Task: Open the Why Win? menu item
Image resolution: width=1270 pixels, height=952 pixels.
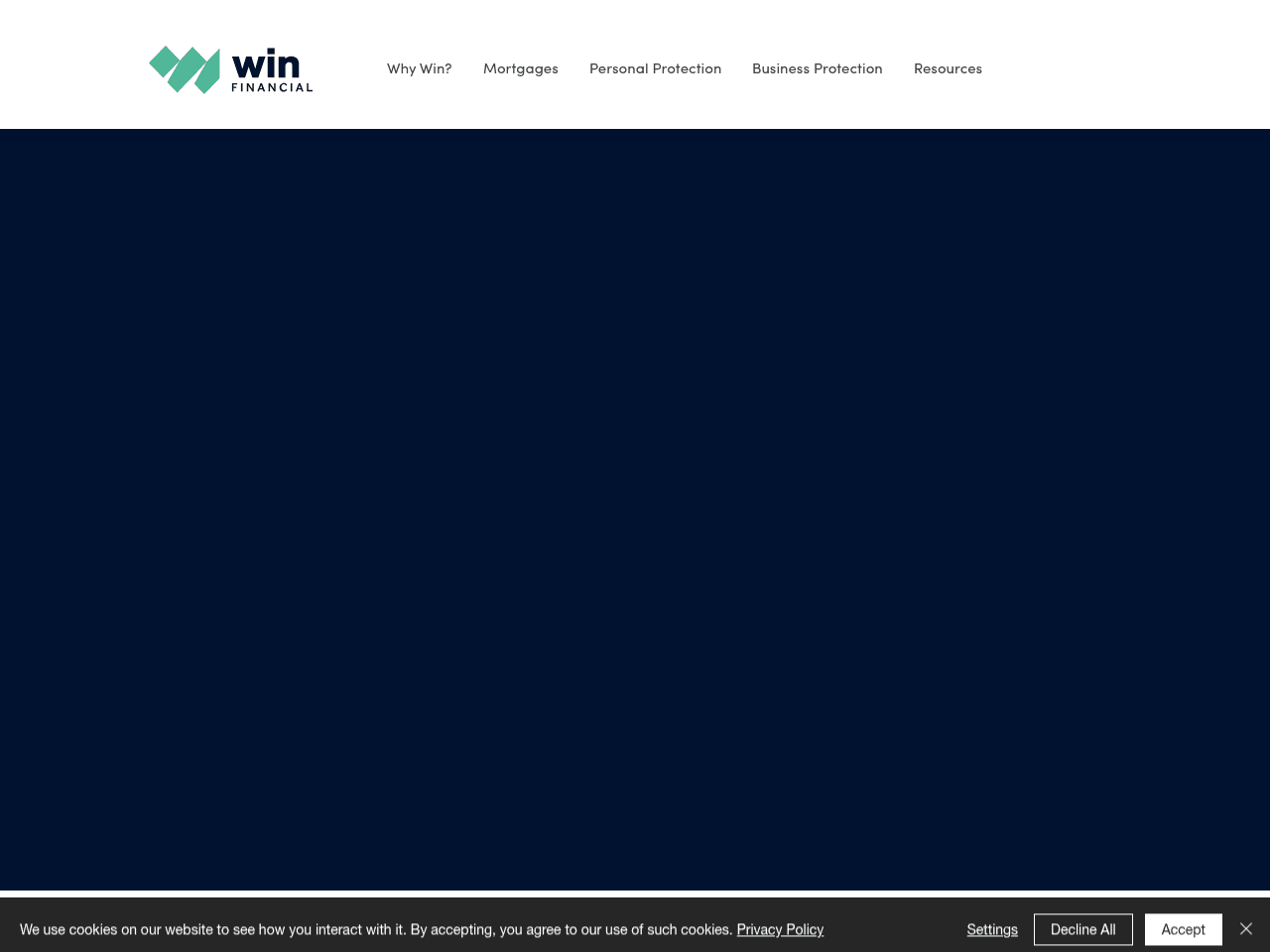Action: pos(419,68)
